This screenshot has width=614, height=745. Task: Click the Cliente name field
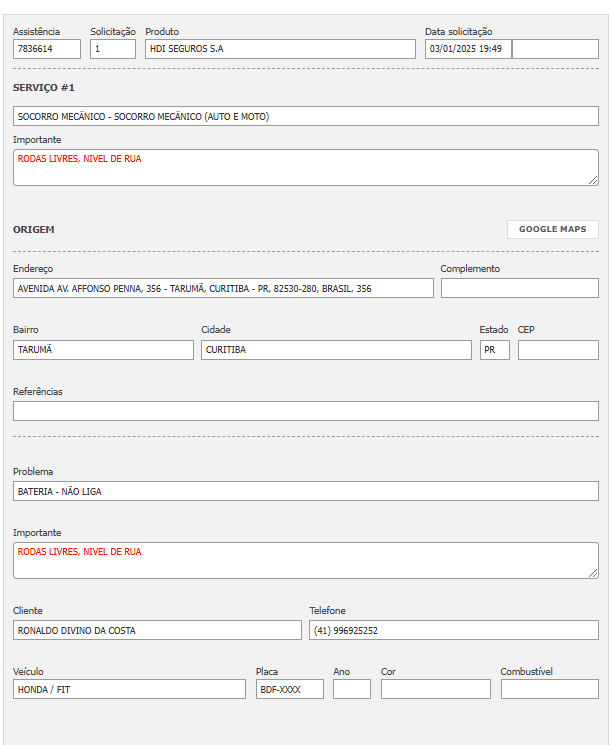coord(157,630)
